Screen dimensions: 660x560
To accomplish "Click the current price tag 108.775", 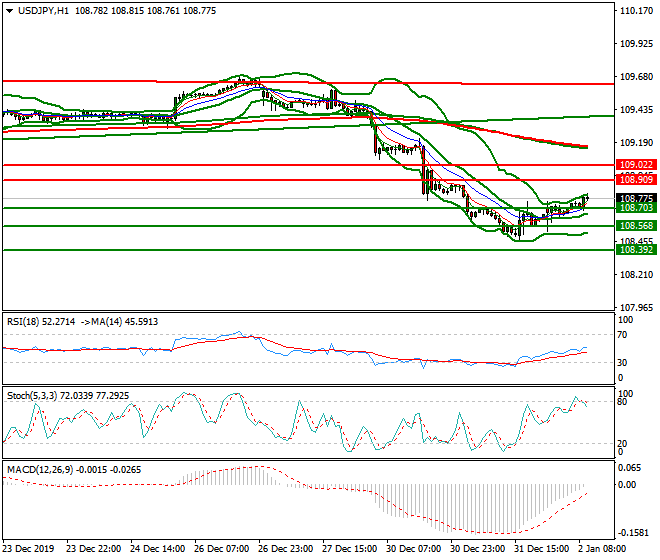I will pos(636,198).
